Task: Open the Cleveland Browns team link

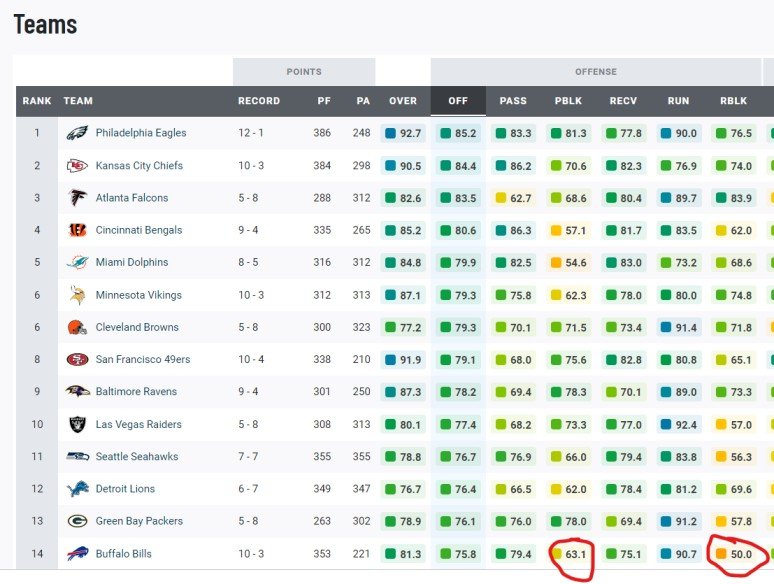Action: [137, 327]
